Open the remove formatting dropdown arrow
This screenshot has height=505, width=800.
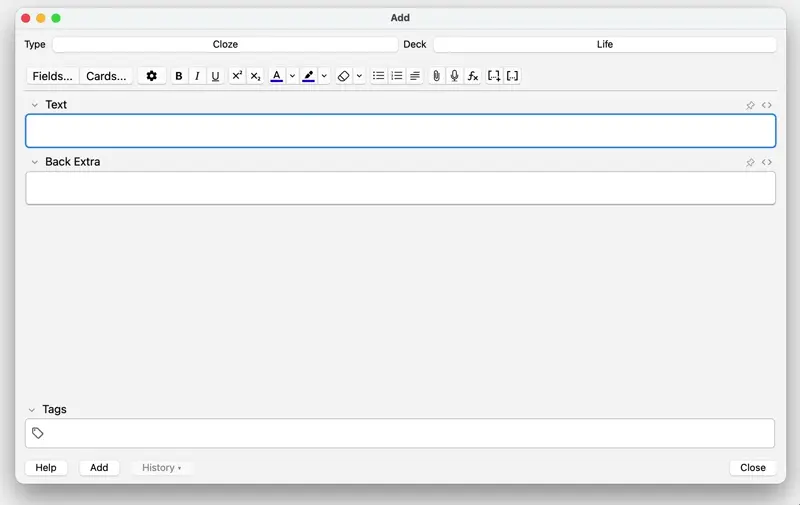(359, 76)
